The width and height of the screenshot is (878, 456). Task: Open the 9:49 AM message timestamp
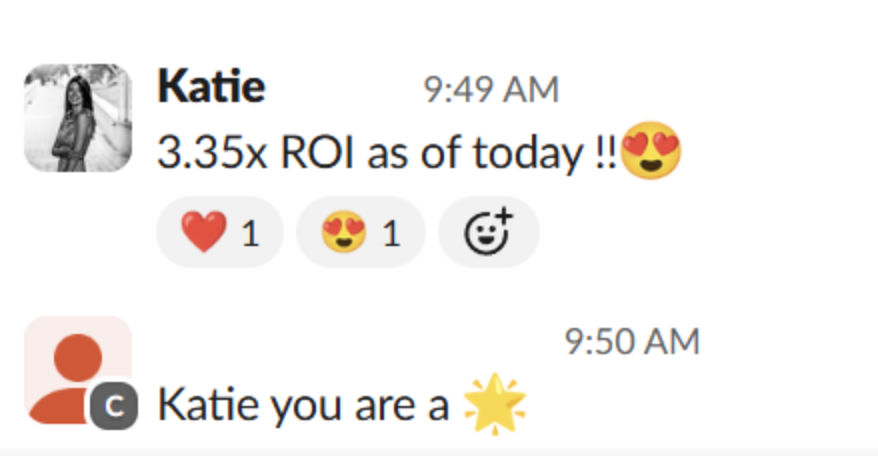pyautogui.click(x=491, y=90)
